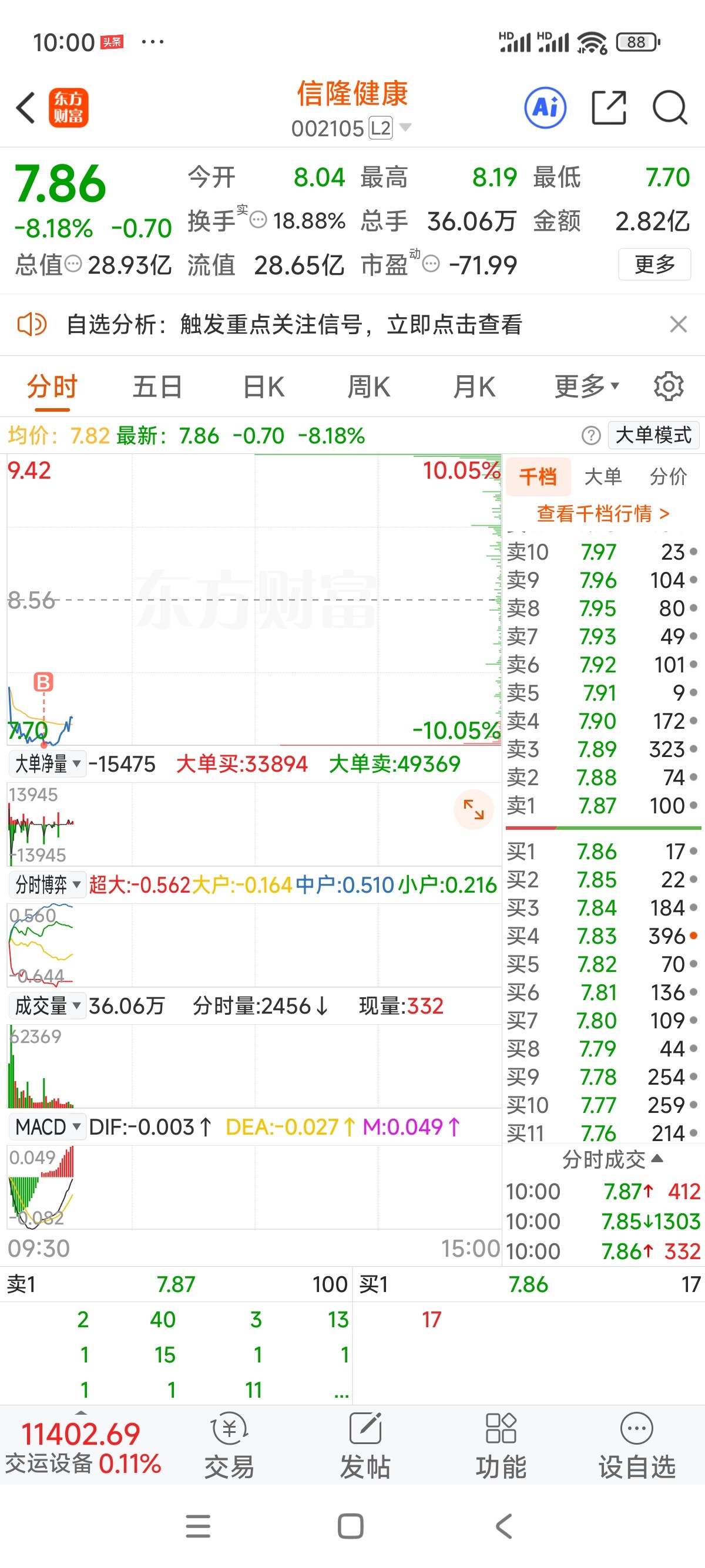Screen dimensions: 705x1568
Task: Switch to the 周K tab
Action: 369,386
